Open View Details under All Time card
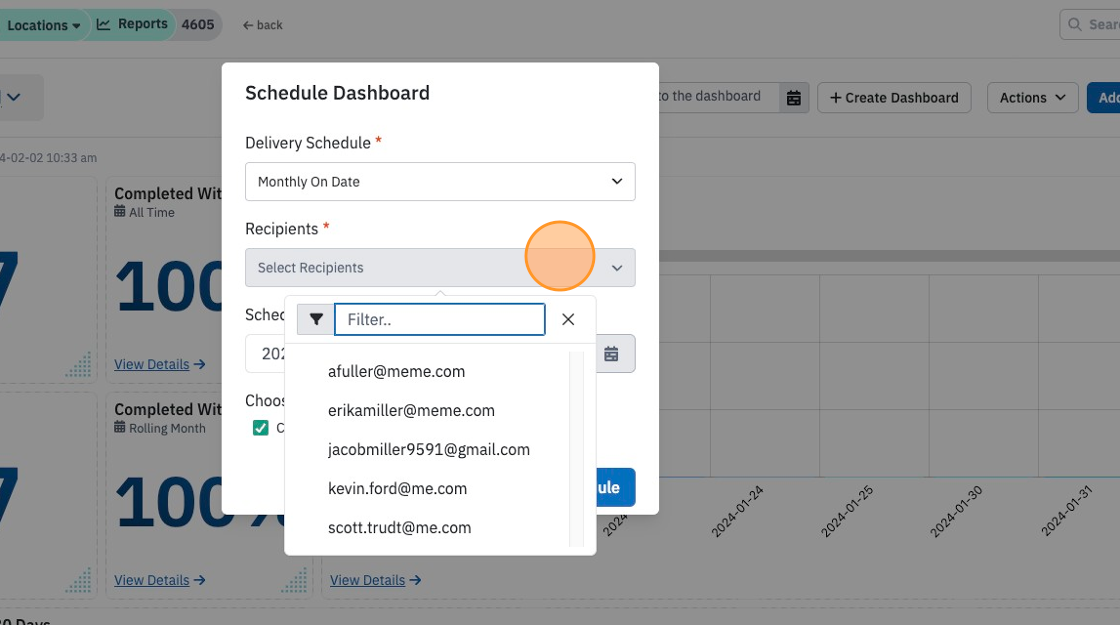The width and height of the screenshot is (1120, 625). tap(160, 364)
